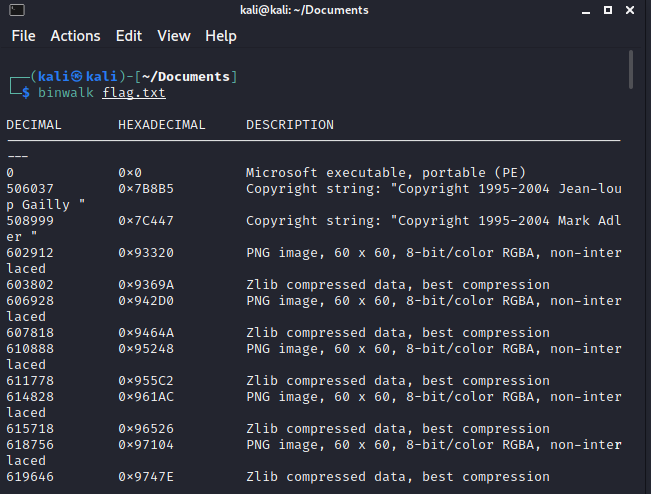Click the HEXADECIMAL column header
Image resolution: width=651 pixels, height=494 pixels.
click(x=161, y=125)
